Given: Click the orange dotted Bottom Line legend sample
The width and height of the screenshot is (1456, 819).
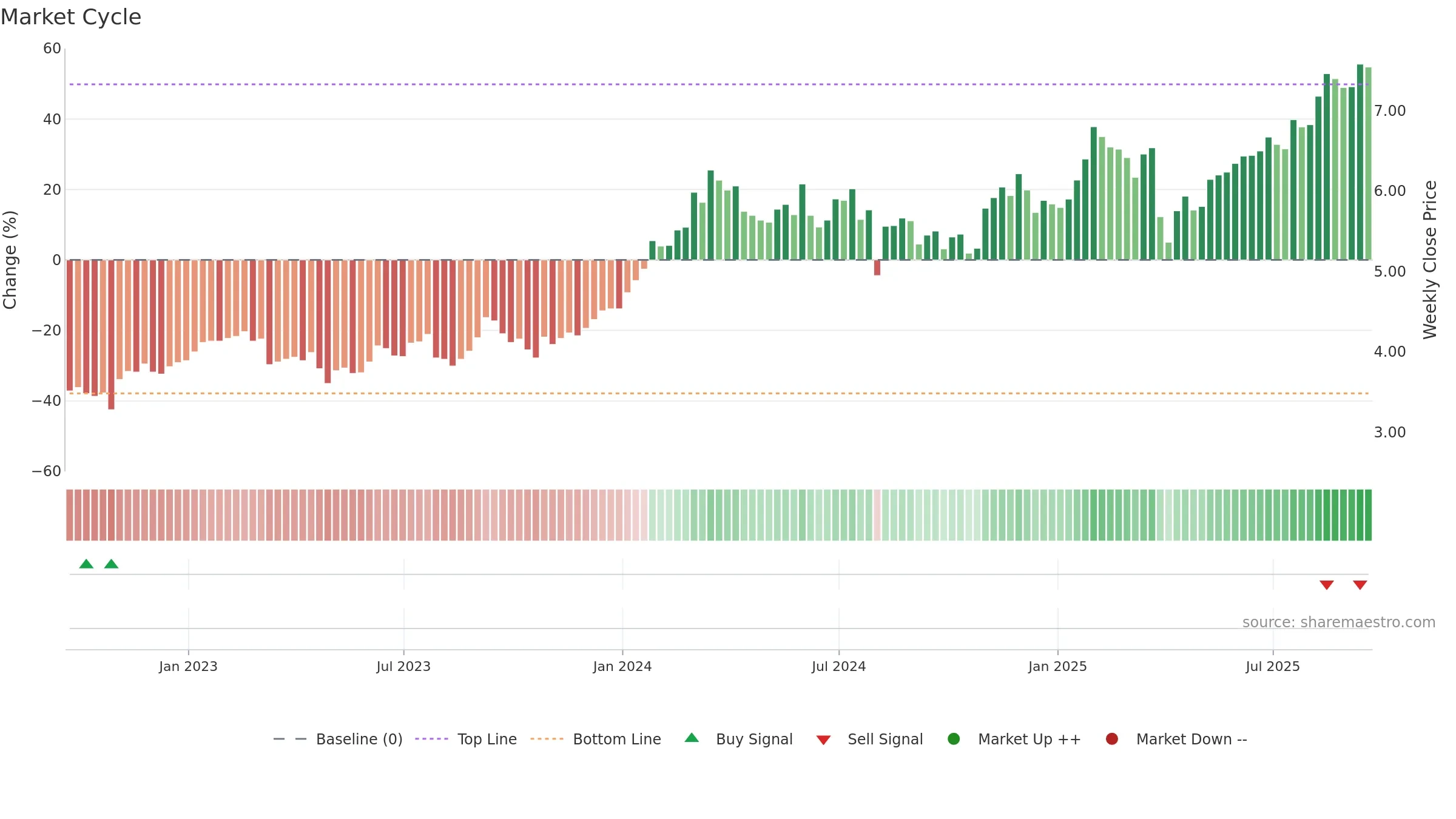Looking at the screenshot, I should [547, 739].
